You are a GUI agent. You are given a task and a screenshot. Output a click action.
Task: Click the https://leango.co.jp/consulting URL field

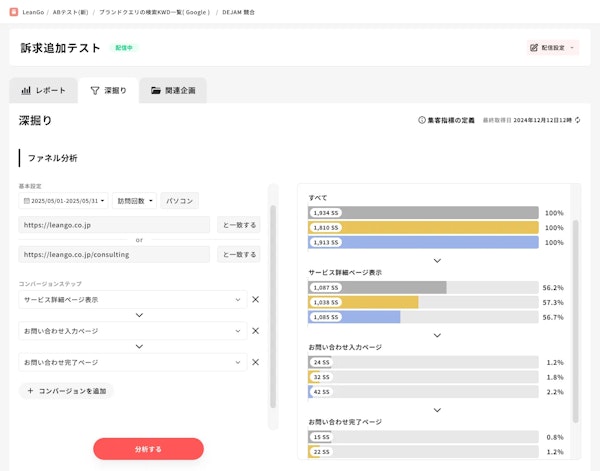click(x=114, y=255)
